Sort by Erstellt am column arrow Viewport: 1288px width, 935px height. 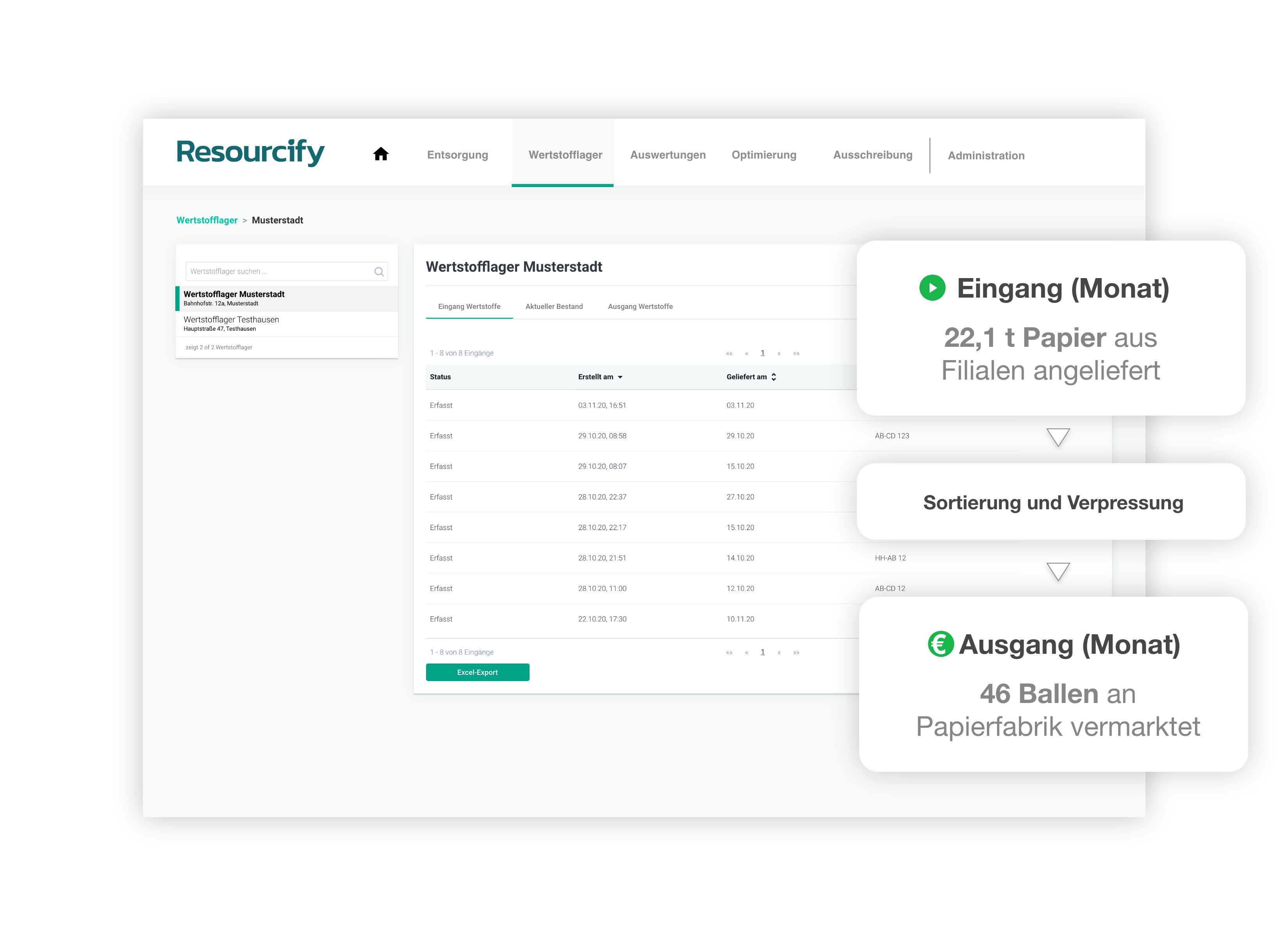(x=620, y=377)
